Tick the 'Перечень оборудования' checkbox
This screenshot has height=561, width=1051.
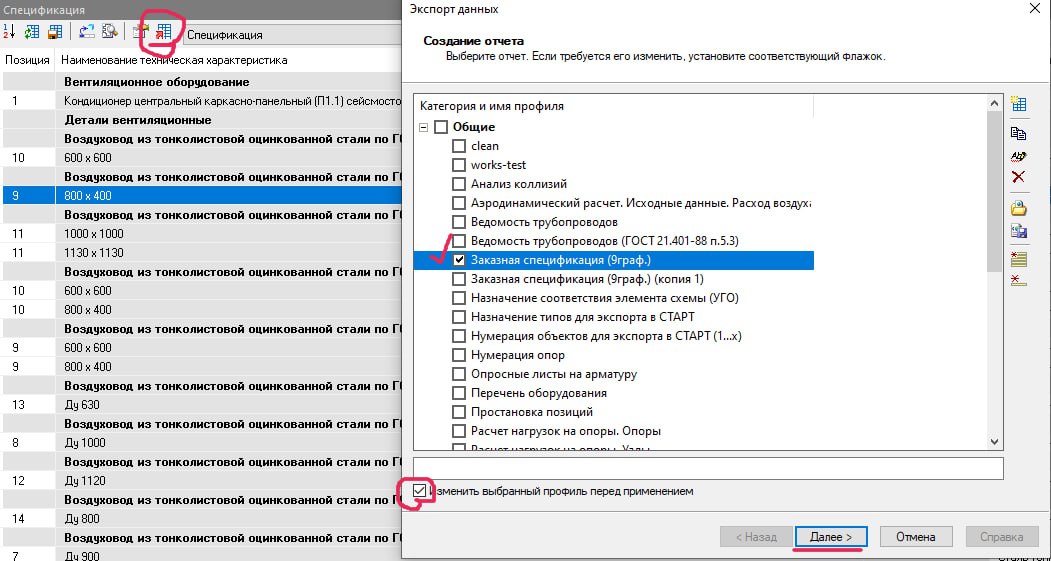(459, 393)
